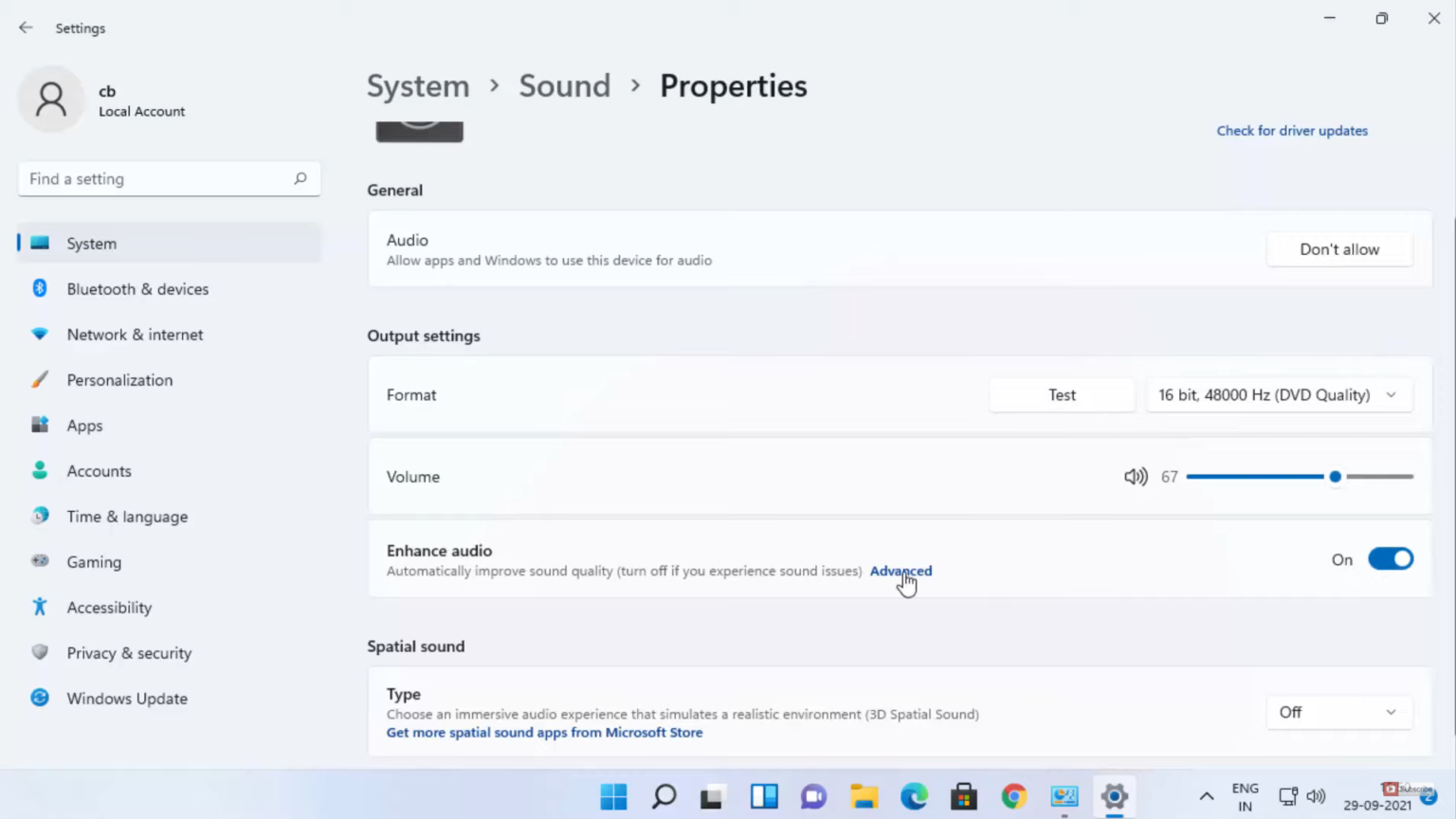Go to Sound via the breadcrumb

coord(564,85)
